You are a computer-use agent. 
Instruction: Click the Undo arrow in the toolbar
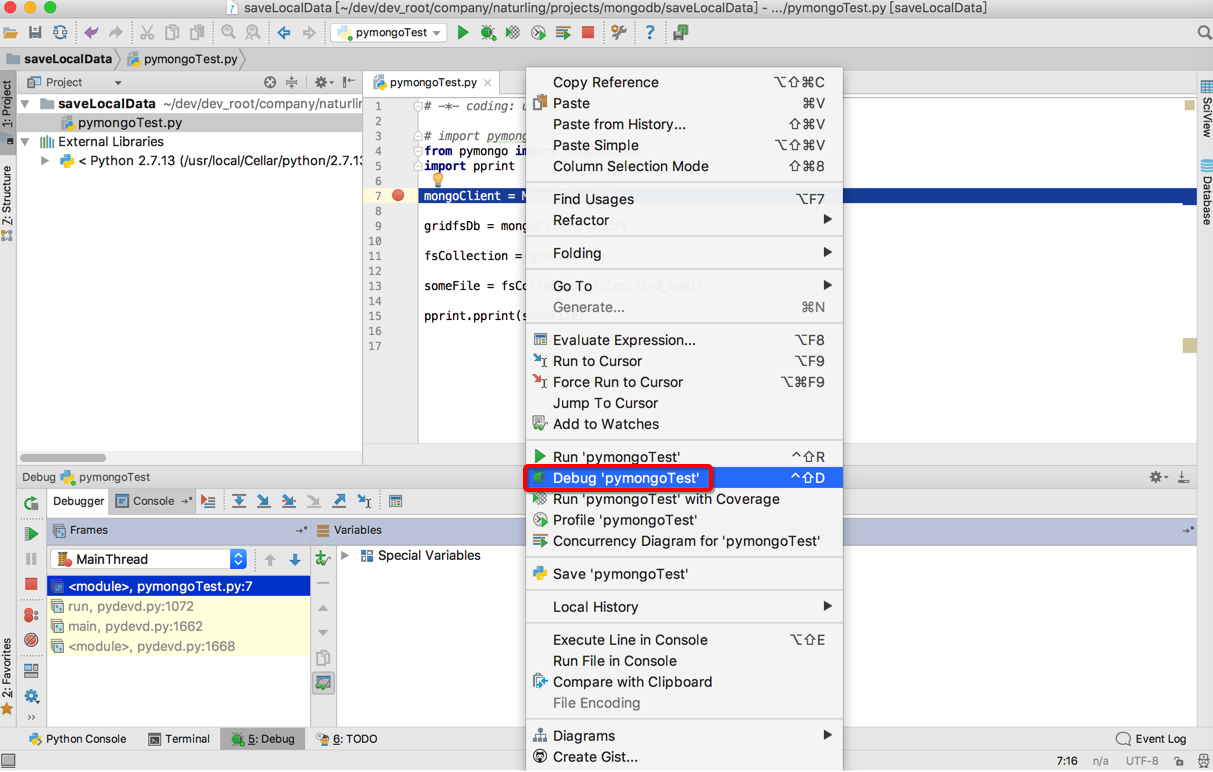click(91, 33)
